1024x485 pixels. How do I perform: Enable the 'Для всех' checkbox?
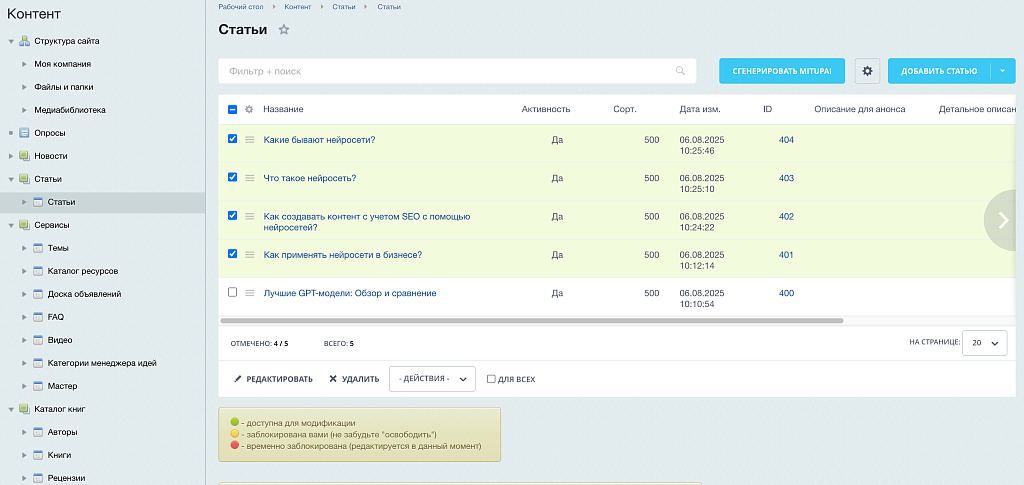click(x=491, y=379)
